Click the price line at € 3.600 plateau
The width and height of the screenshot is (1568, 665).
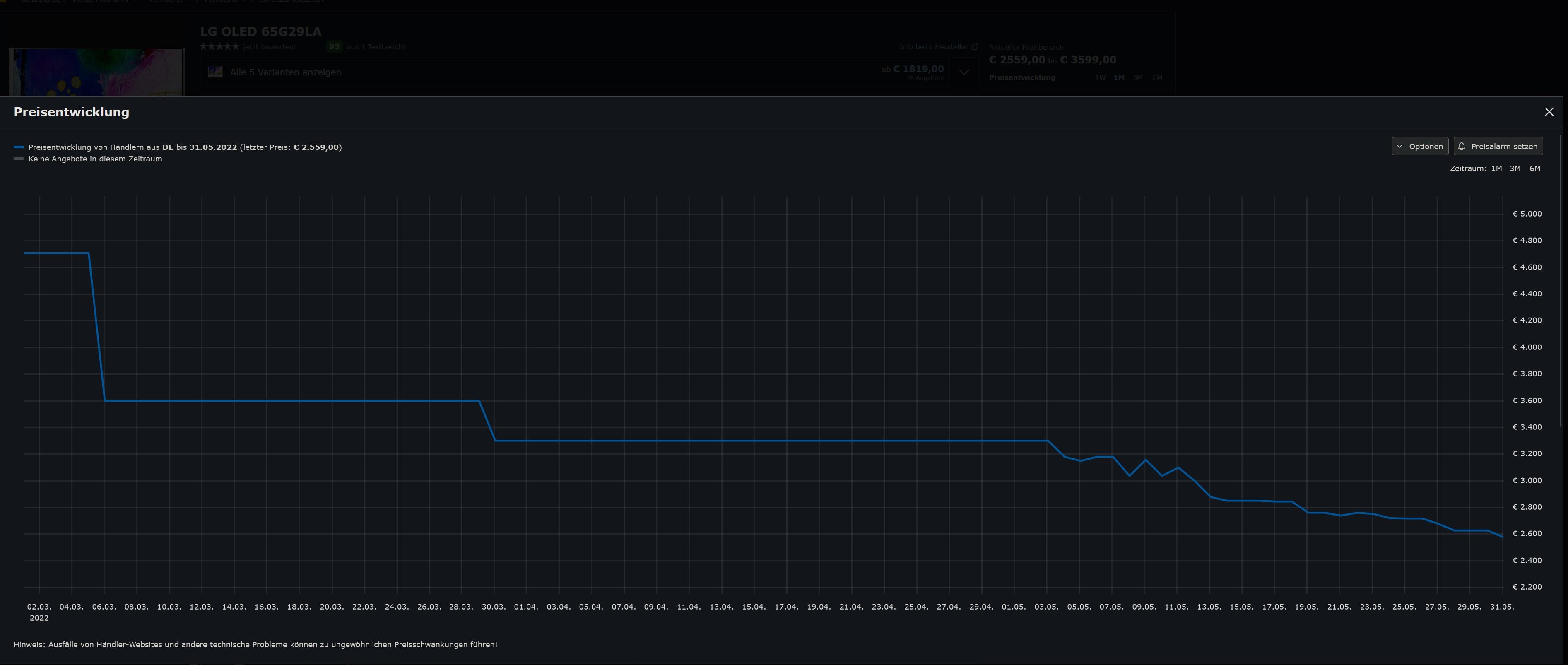292,401
